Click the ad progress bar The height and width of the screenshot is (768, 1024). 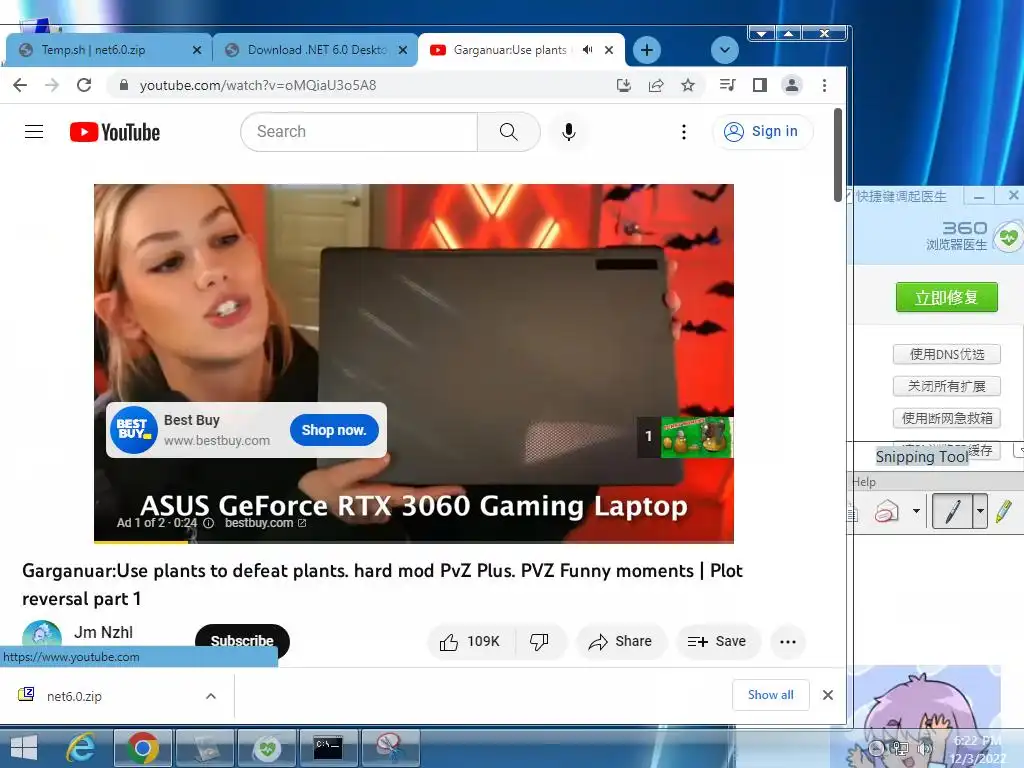[x=413, y=541]
